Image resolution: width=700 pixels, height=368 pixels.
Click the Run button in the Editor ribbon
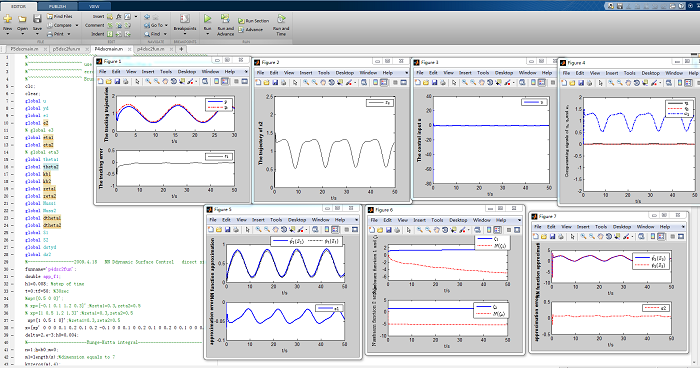point(208,23)
